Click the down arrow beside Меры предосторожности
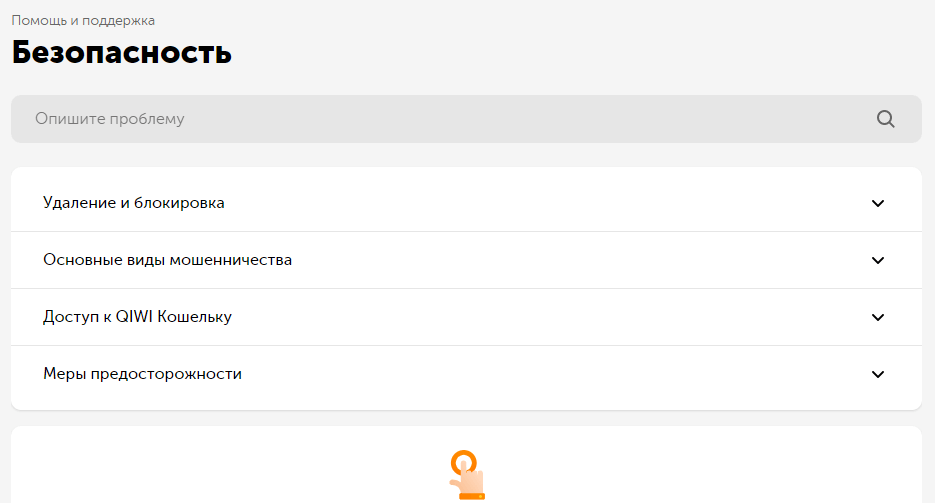935x503 pixels. click(878, 374)
